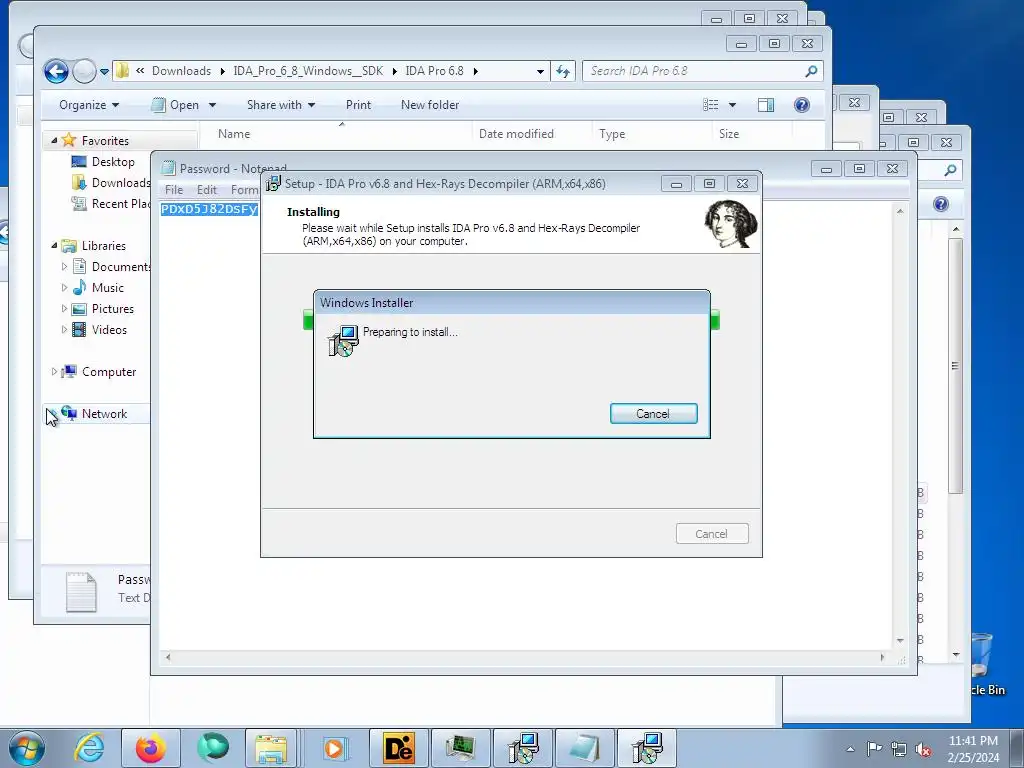Open the view options dropdown arrow

pyautogui.click(x=732, y=105)
